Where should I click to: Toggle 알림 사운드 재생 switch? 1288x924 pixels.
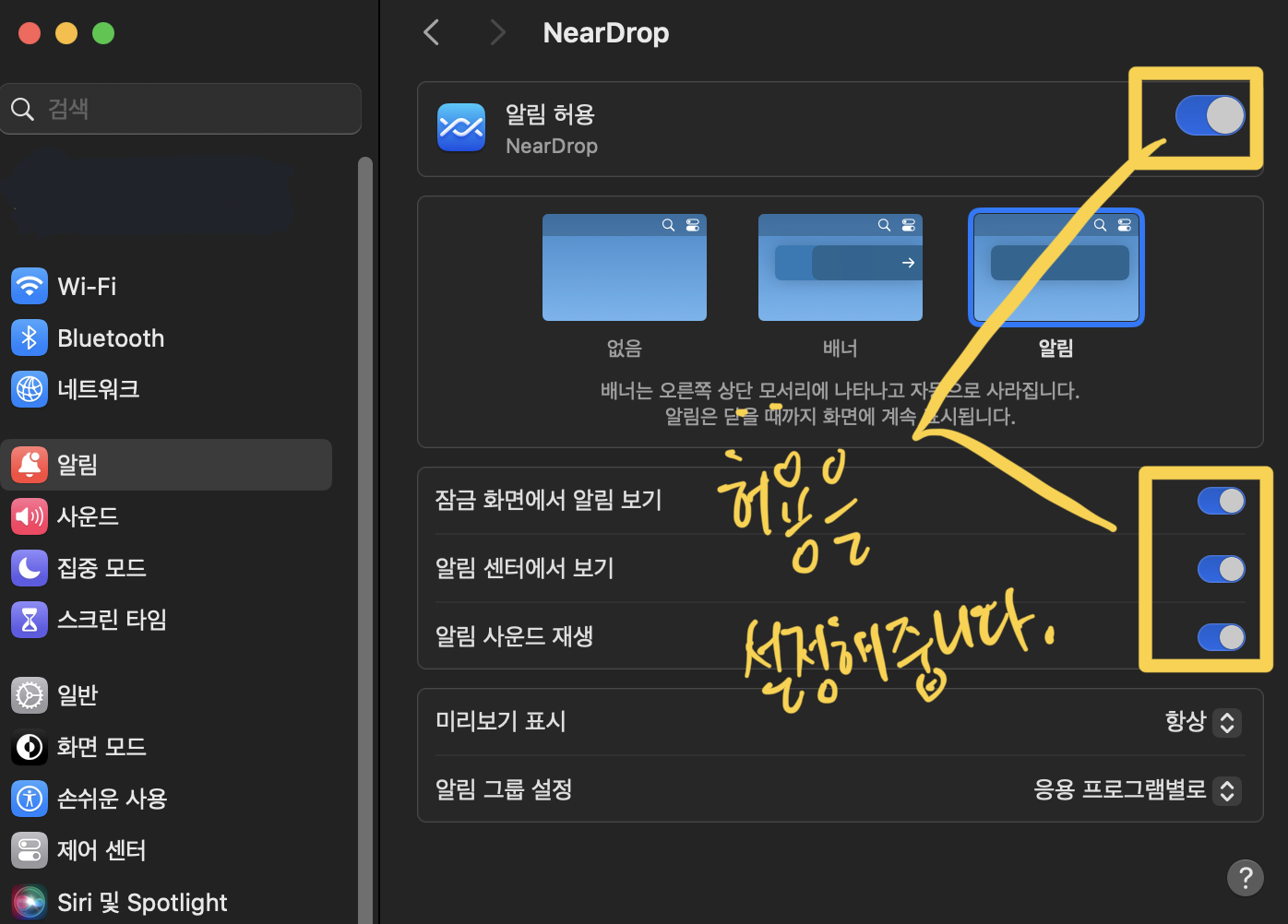[1222, 637]
